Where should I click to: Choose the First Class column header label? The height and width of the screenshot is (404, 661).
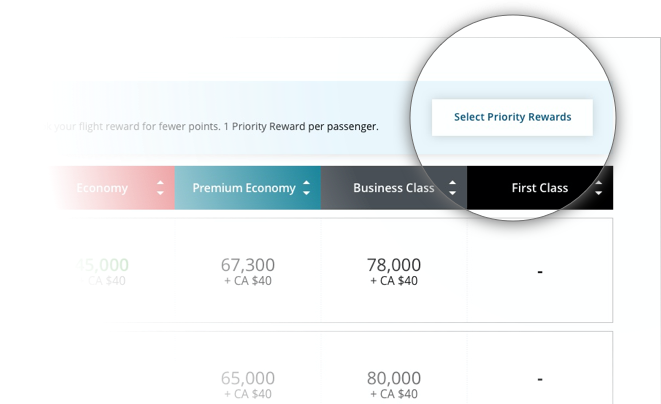point(539,188)
